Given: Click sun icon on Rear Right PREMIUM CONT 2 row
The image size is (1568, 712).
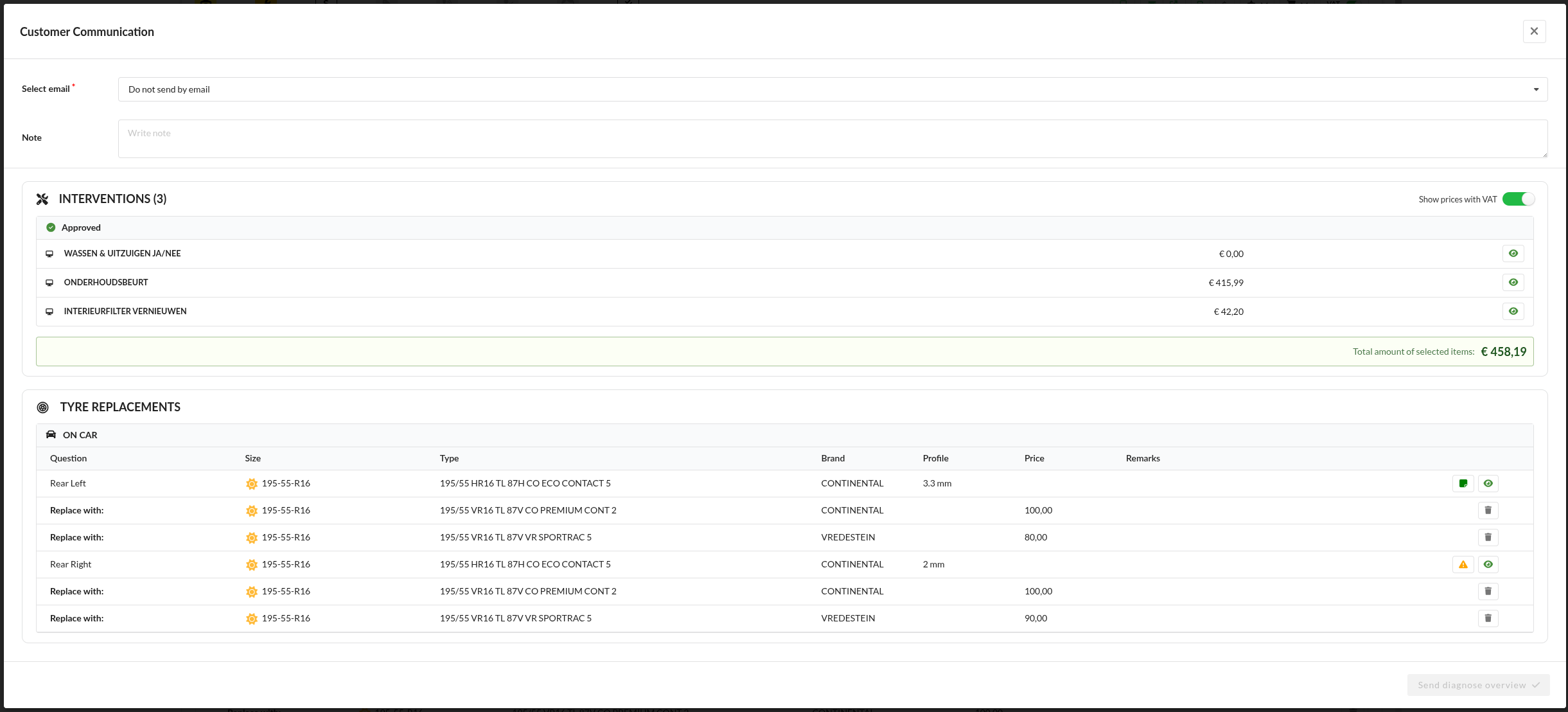Looking at the screenshot, I should pos(252,592).
